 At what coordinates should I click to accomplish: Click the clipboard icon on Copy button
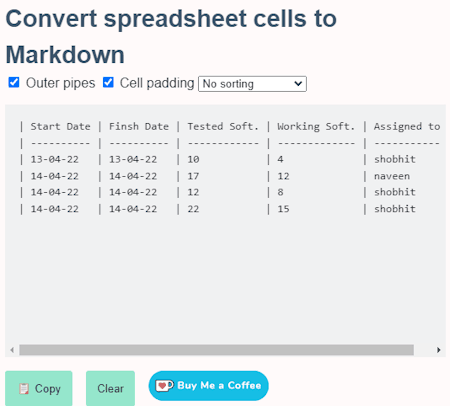pos(24,389)
